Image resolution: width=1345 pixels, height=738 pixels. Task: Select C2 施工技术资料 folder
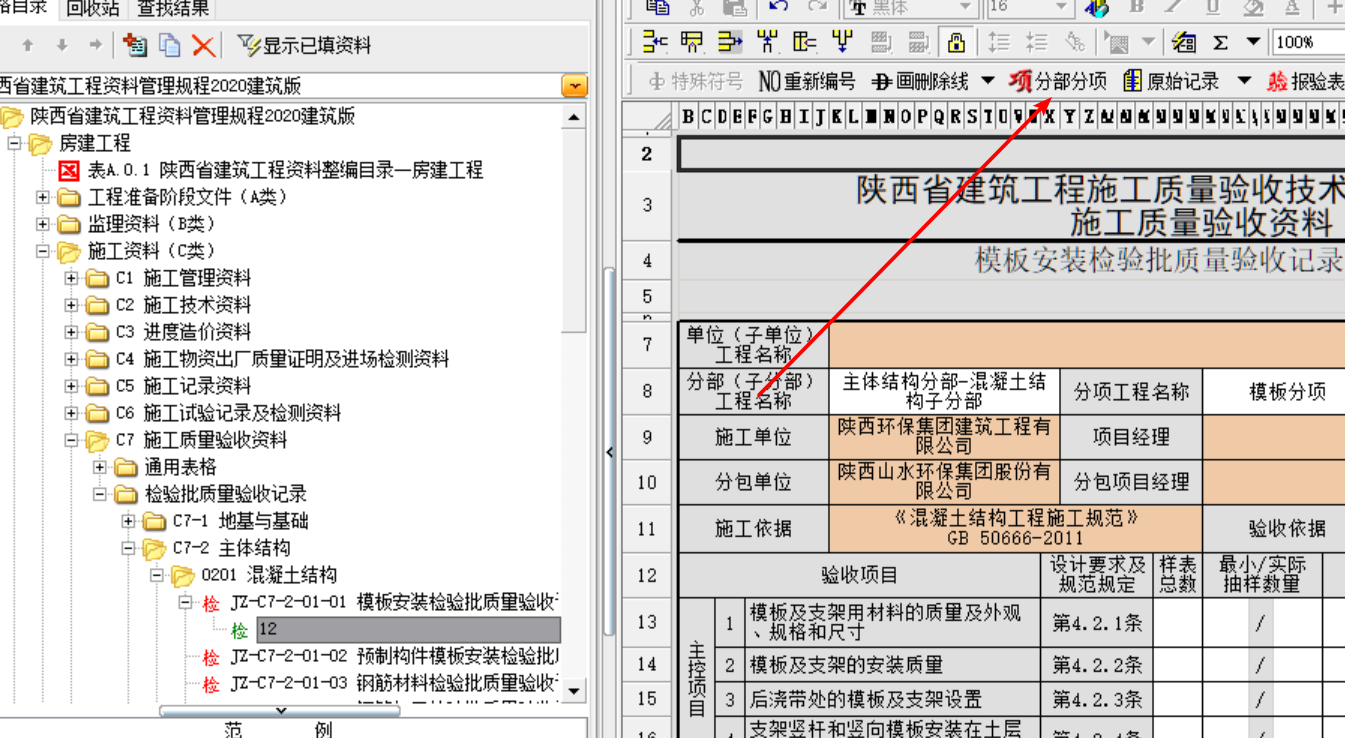183,306
